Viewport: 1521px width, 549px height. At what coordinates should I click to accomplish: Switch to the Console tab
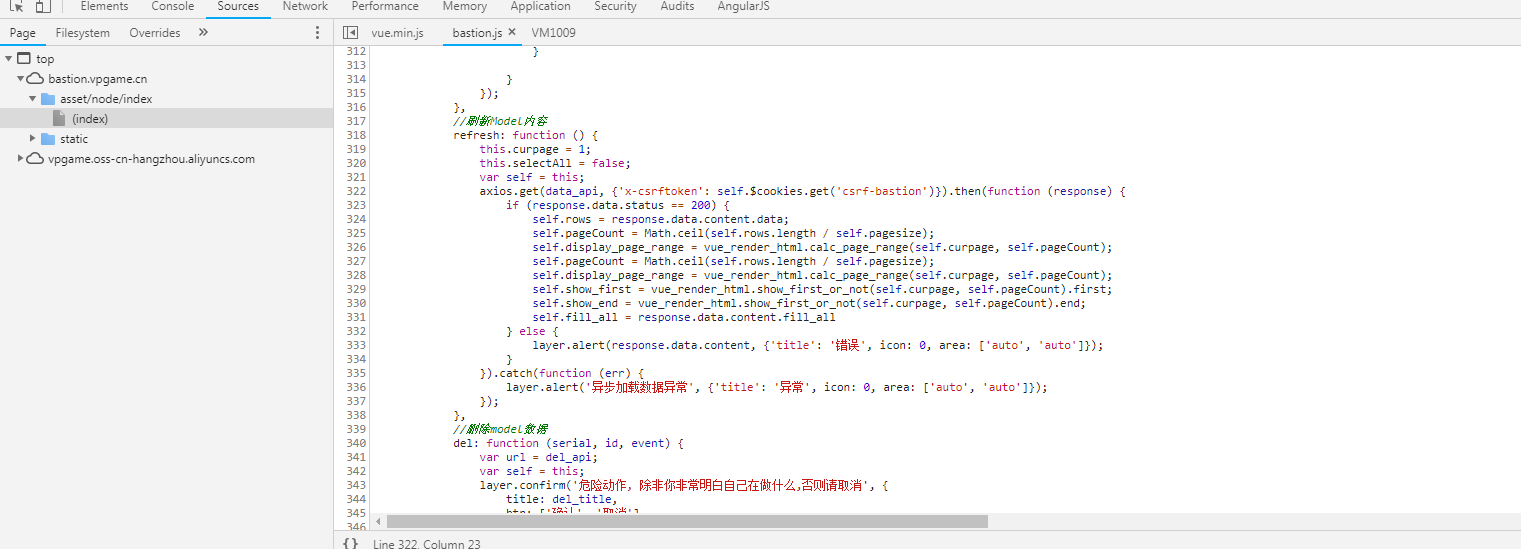pos(173,6)
